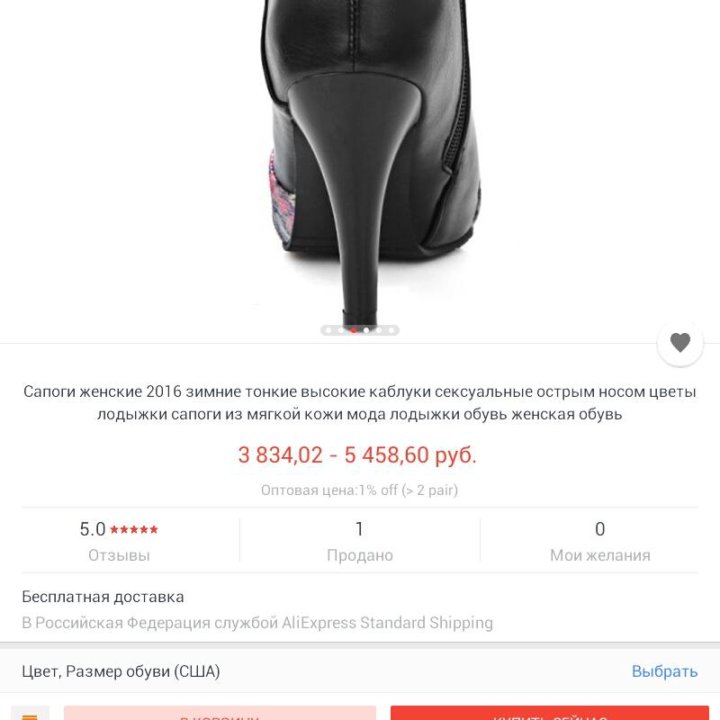Tap the Оптовая цена wholesale discount text

click(360, 490)
